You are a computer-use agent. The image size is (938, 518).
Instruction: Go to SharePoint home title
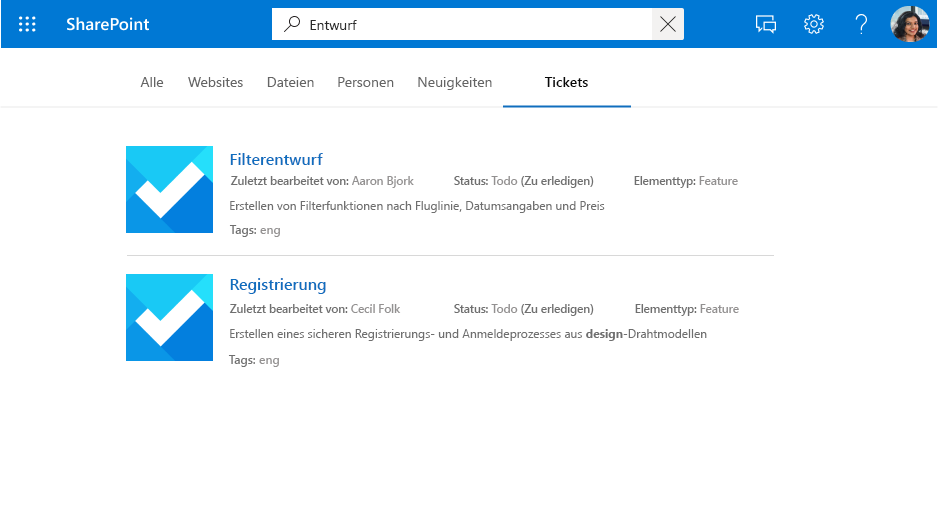108,24
